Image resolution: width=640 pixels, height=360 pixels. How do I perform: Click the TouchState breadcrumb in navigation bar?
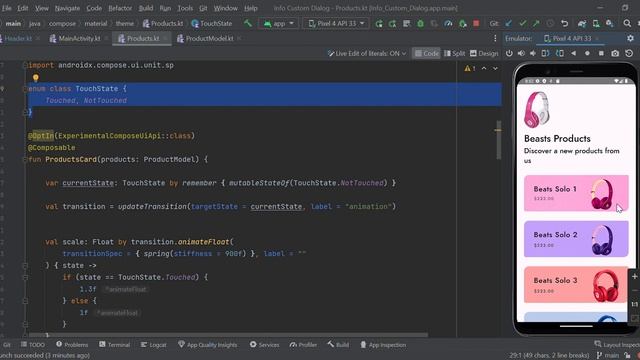[211, 24]
